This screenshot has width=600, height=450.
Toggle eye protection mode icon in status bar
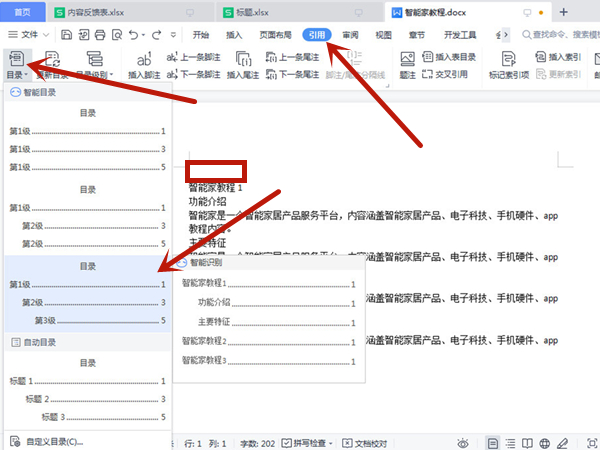(x=467, y=442)
